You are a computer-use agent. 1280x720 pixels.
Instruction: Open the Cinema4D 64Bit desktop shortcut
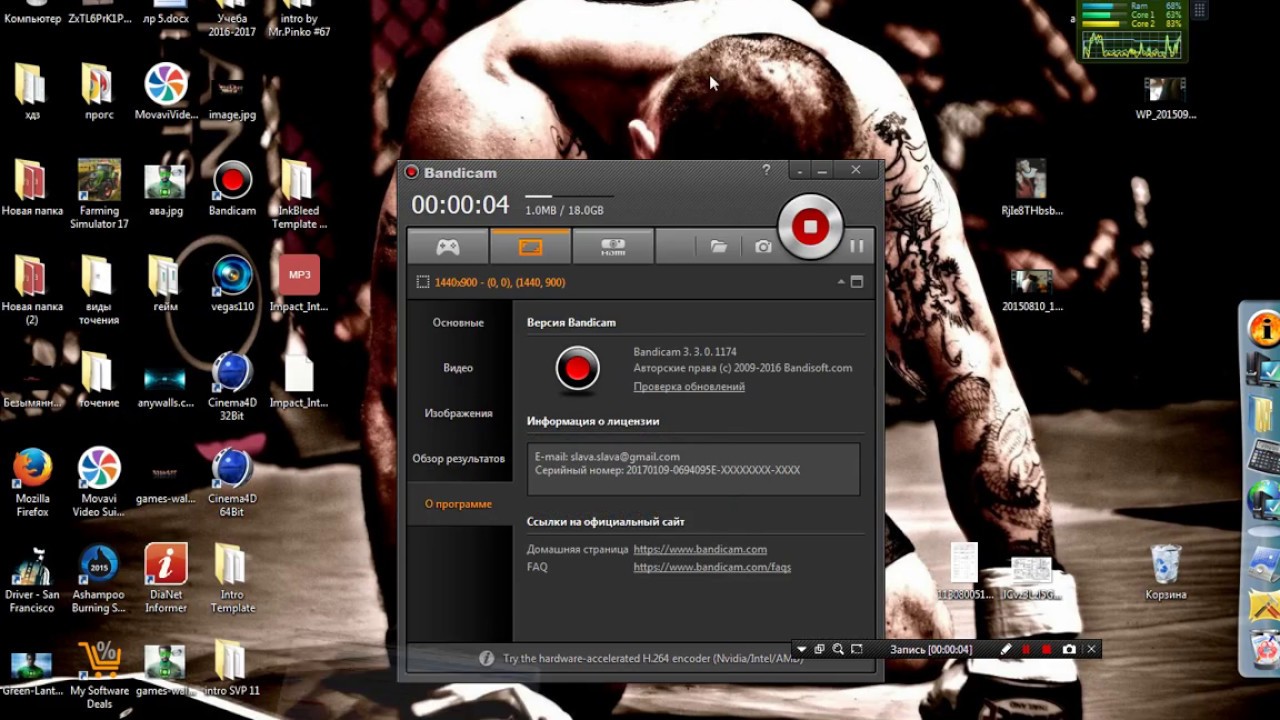tap(232, 483)
